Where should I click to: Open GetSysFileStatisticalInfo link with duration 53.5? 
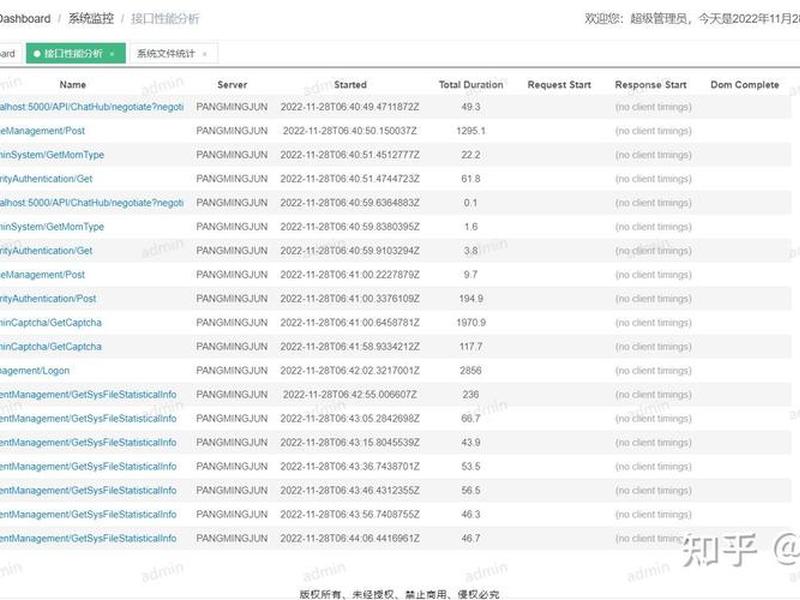(88, 467)
